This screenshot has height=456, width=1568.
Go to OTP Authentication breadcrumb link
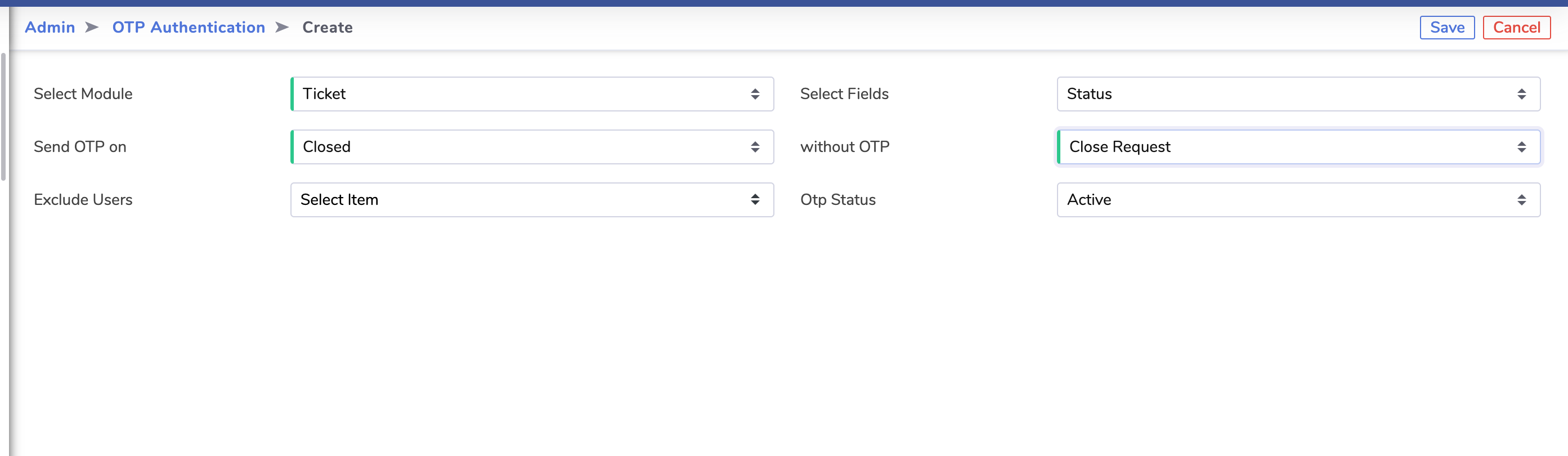point(189,28)
